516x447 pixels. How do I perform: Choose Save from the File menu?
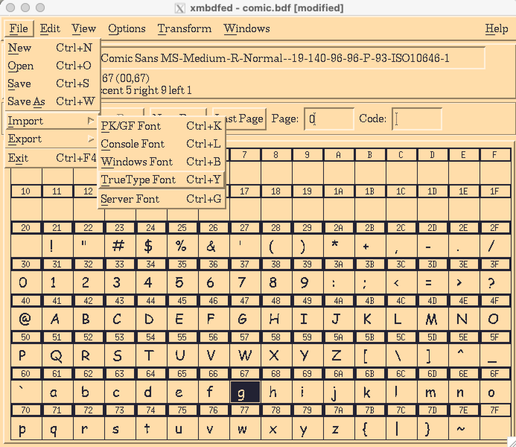[x=52, y=83]
